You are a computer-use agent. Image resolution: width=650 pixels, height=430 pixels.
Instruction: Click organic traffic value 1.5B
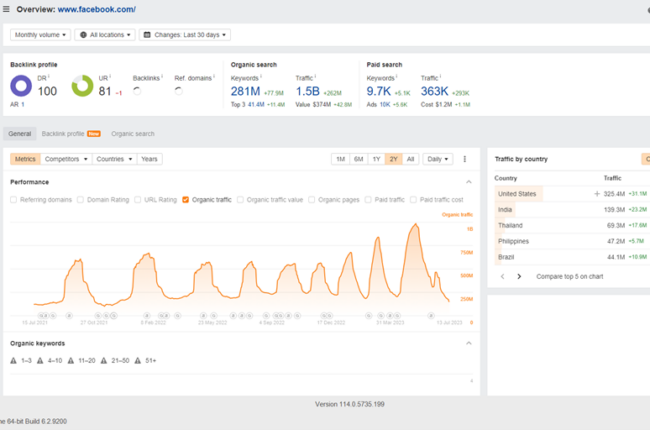308,91
